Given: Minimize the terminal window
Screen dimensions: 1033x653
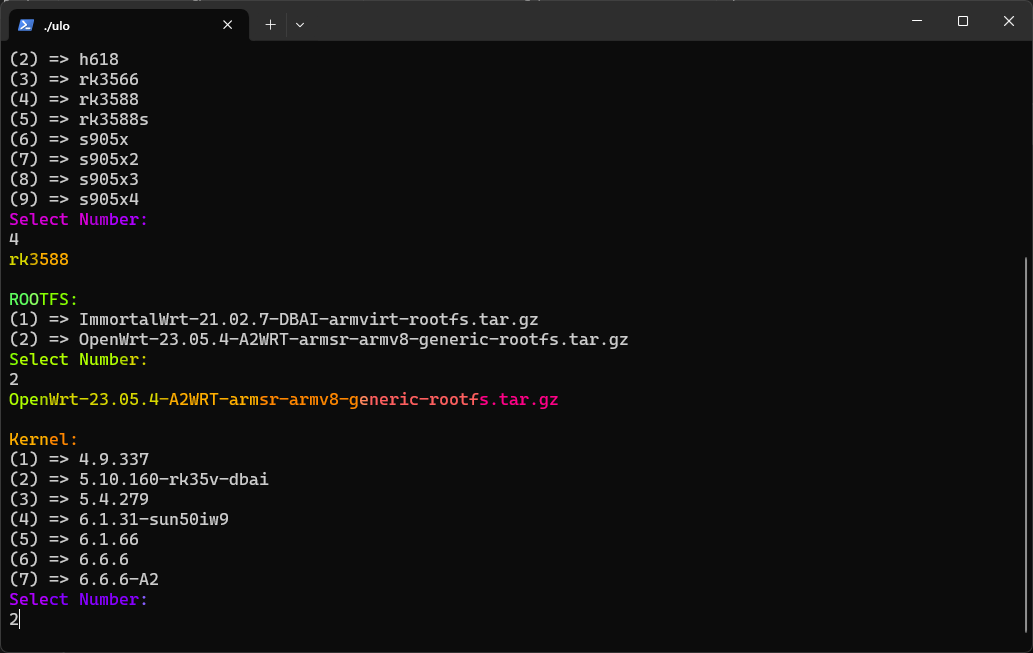Looking at the screenshot, I should pyautogui.click(x=916, y=21).
